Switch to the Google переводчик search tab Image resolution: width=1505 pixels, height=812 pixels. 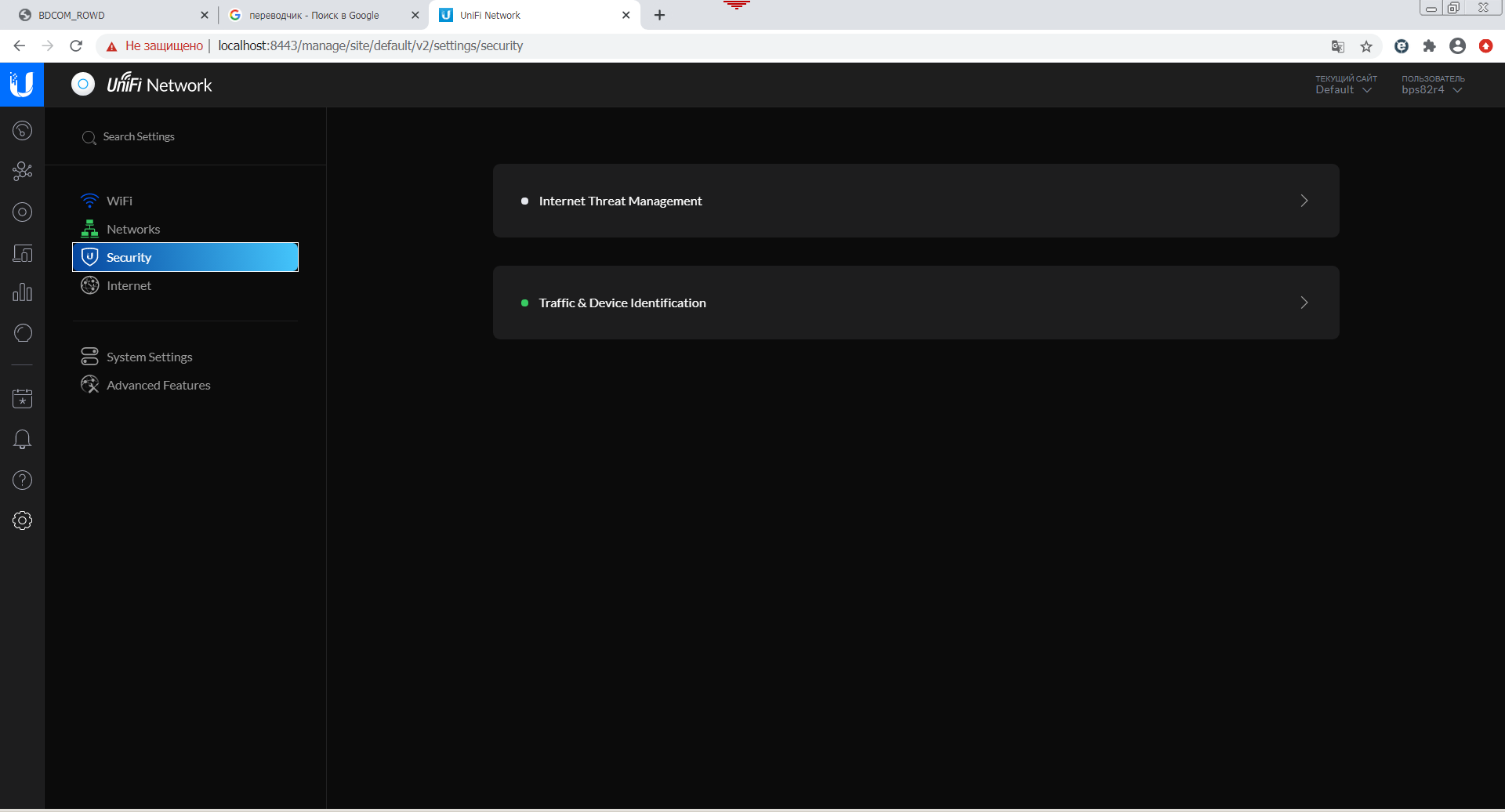[x=321, y=15]
